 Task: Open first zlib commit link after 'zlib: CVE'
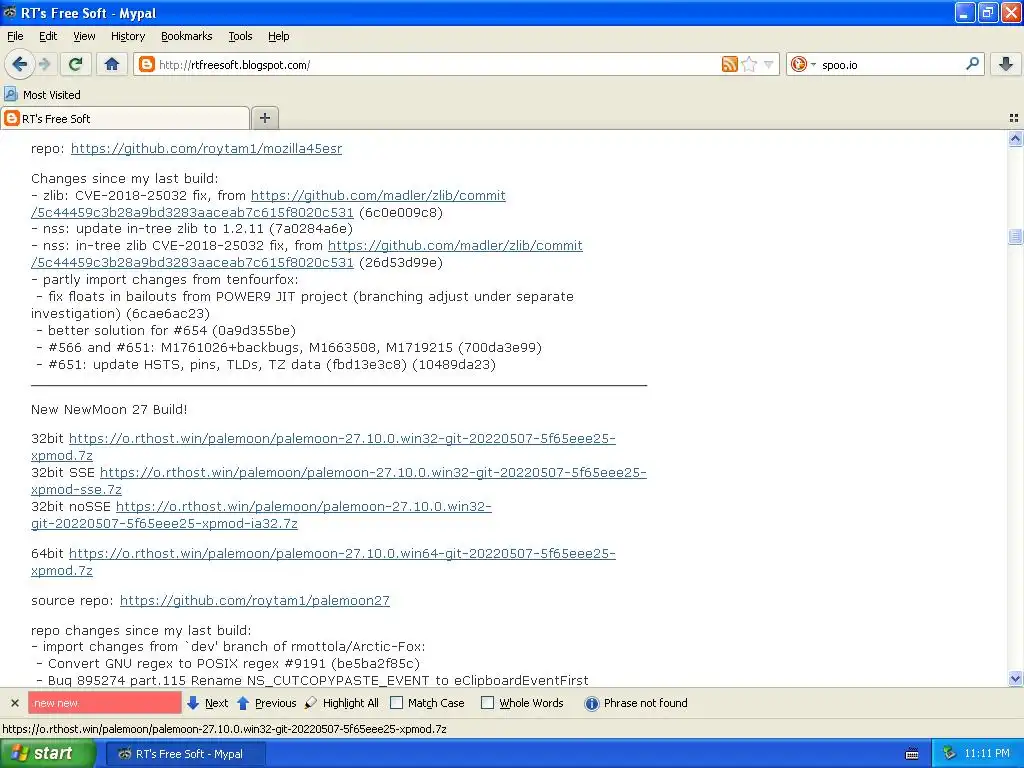click(x=378, y=195)
